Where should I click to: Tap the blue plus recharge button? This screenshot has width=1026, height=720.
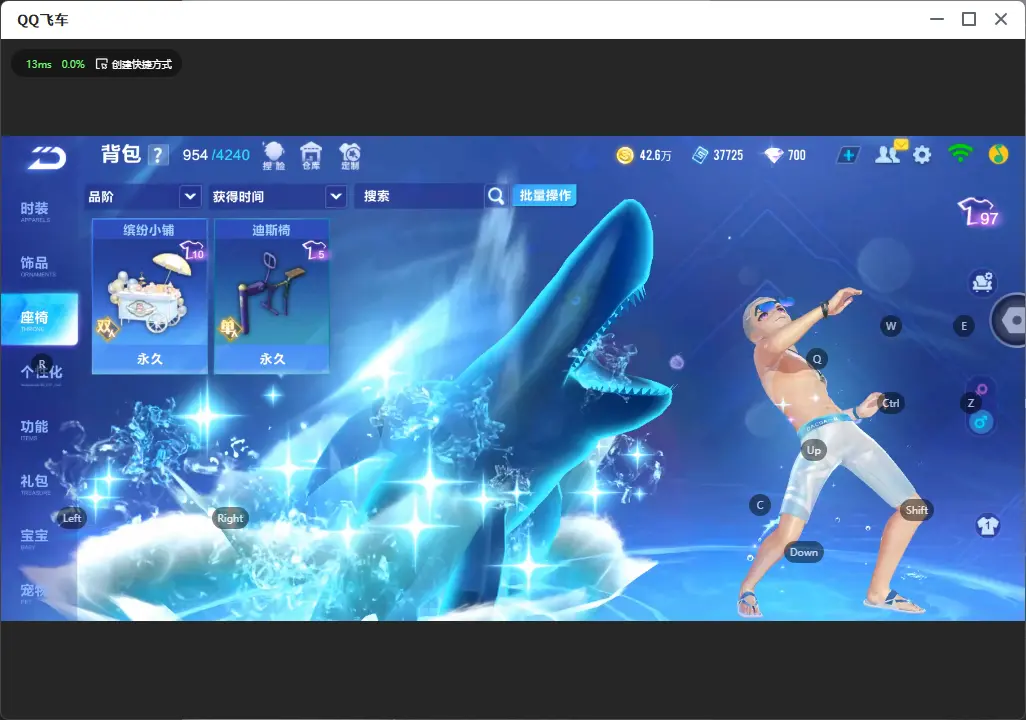(x=848, y=155)
